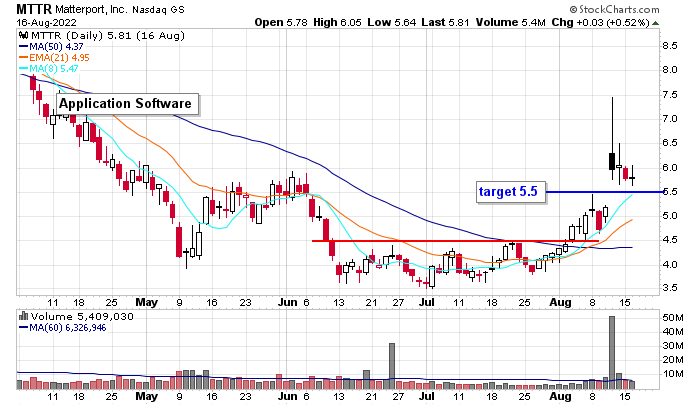The width and height of the screenshot is (700, 405).
Task: Click the Nasdaq GS exchange label
Action: [158, 9]
